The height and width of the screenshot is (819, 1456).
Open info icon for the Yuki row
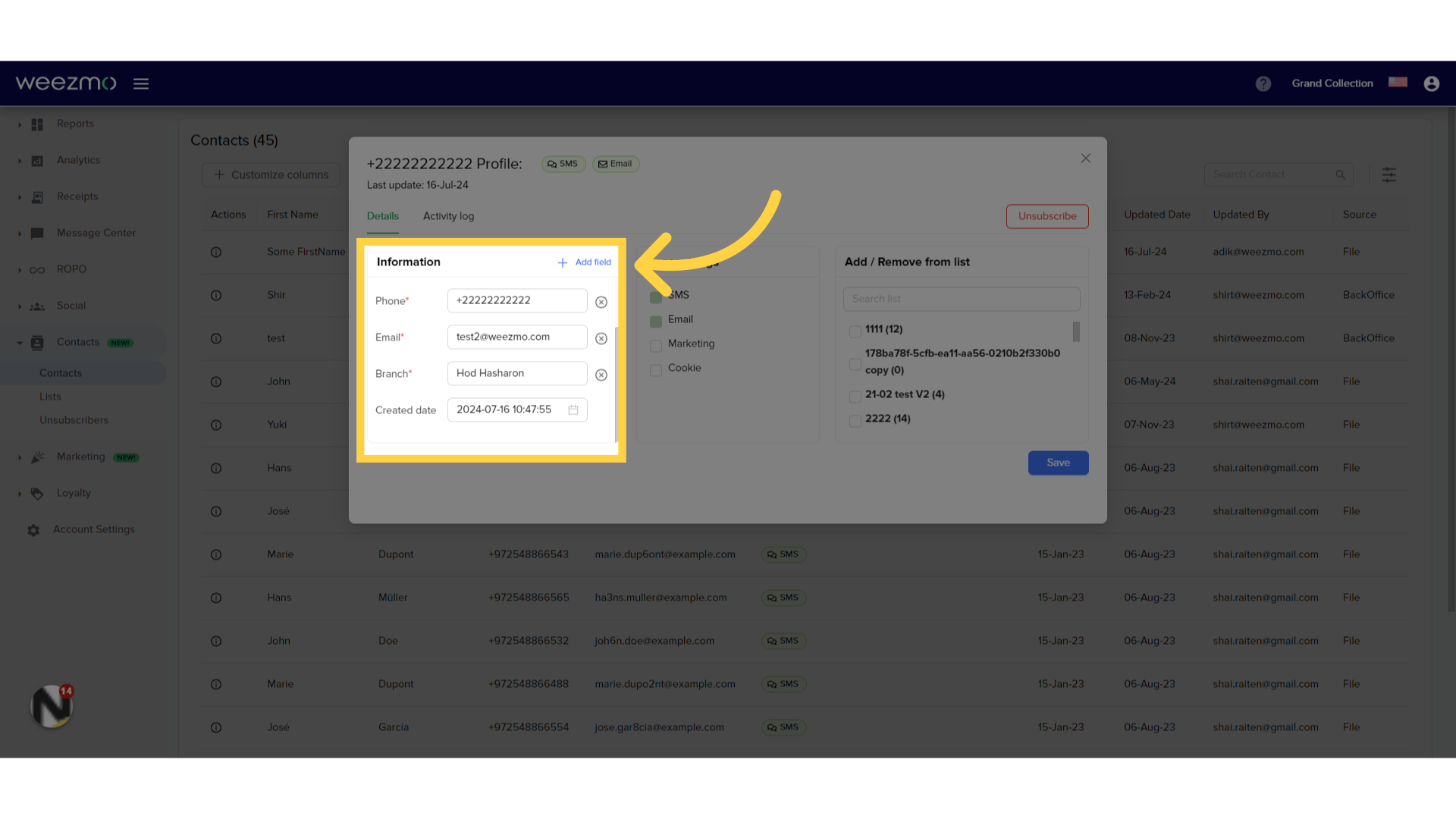[216, 425]
